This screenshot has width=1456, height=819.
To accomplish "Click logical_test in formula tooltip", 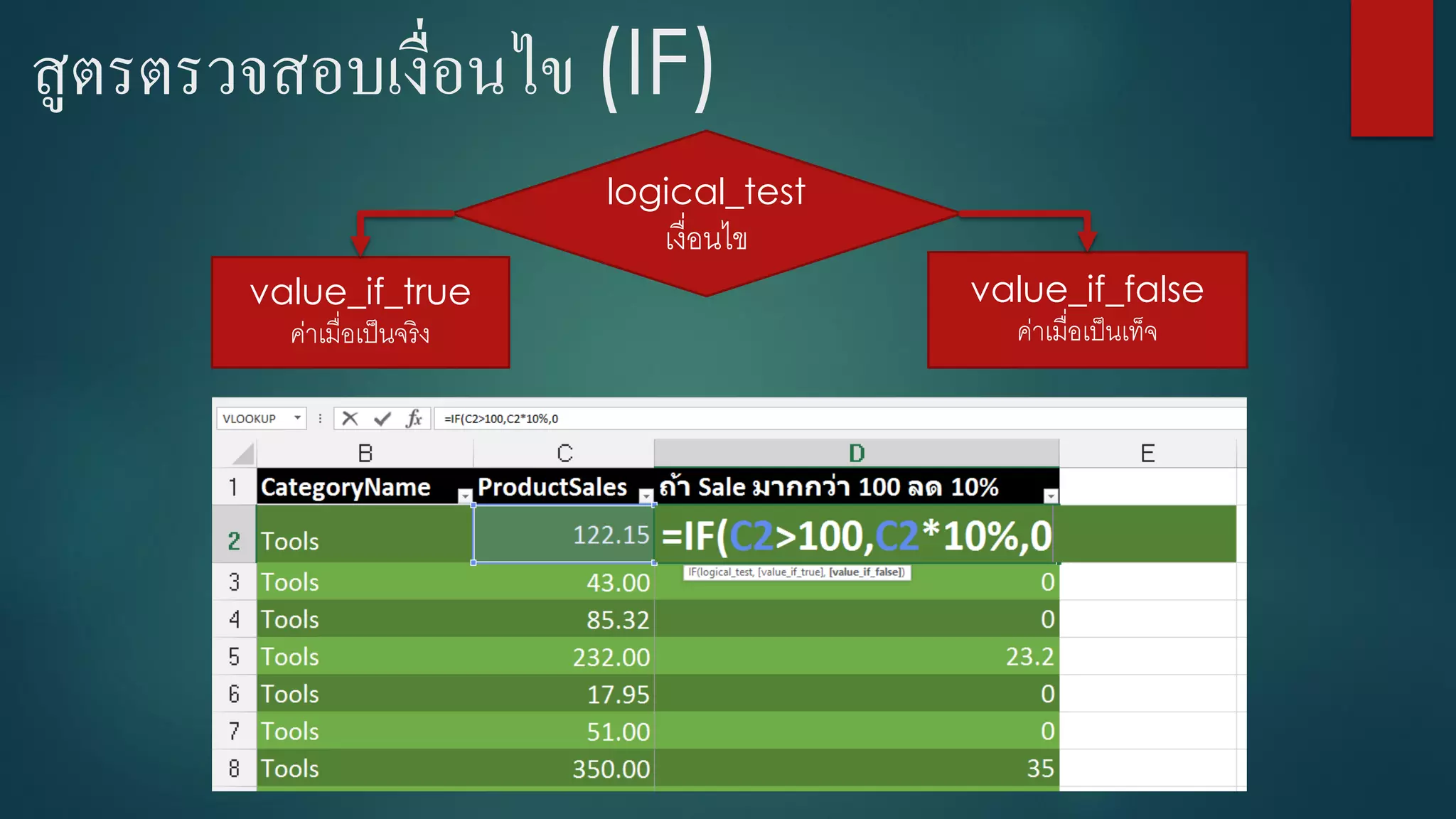I will (x=726, y=572).
